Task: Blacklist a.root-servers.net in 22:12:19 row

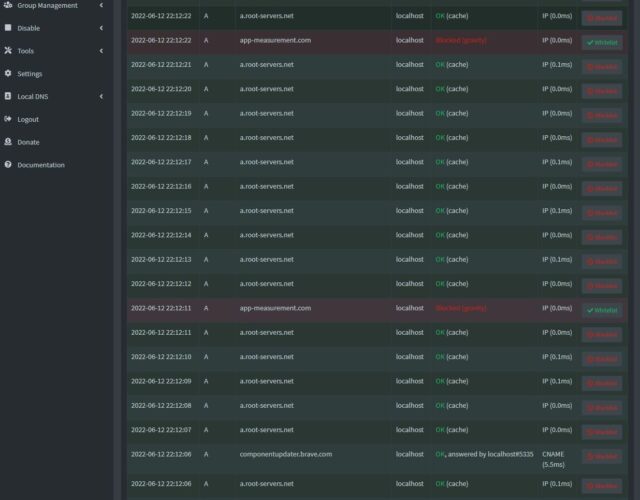Action: click(x=602, y=116)
